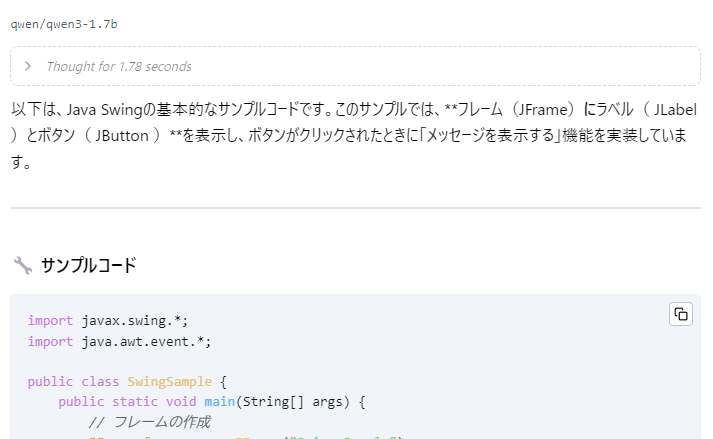
Task: Click the "import javax.swing.*;" code line
Action: point(108,321)
